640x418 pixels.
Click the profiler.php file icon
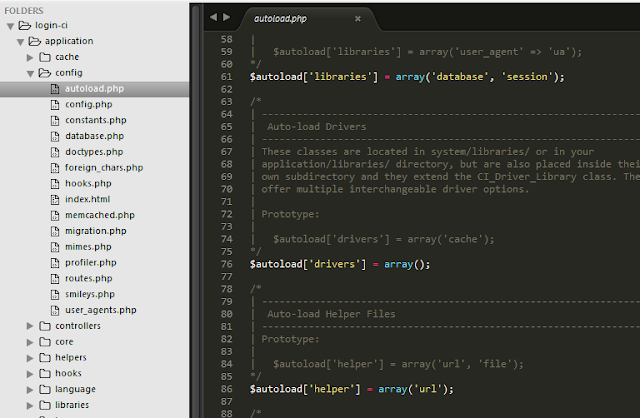pos(55,263)
